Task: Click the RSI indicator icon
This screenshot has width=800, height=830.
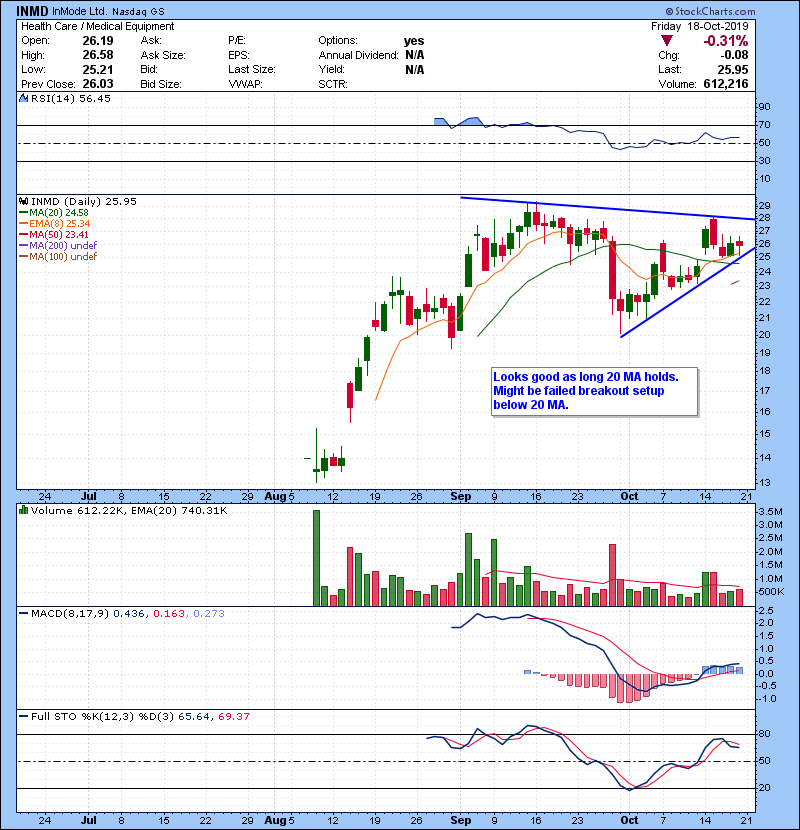Action: pyautogui.click(x=23, y=98)
